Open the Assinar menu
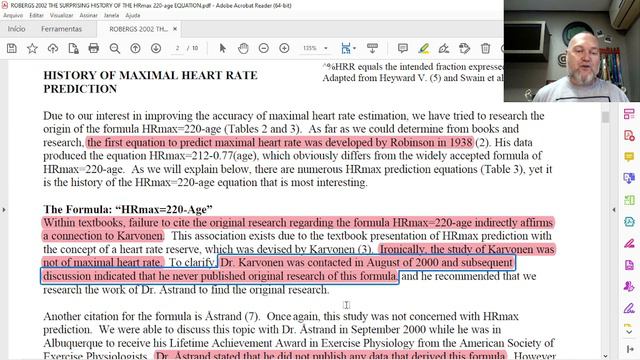Screen dimensions: 640x360 click(88, 16)
